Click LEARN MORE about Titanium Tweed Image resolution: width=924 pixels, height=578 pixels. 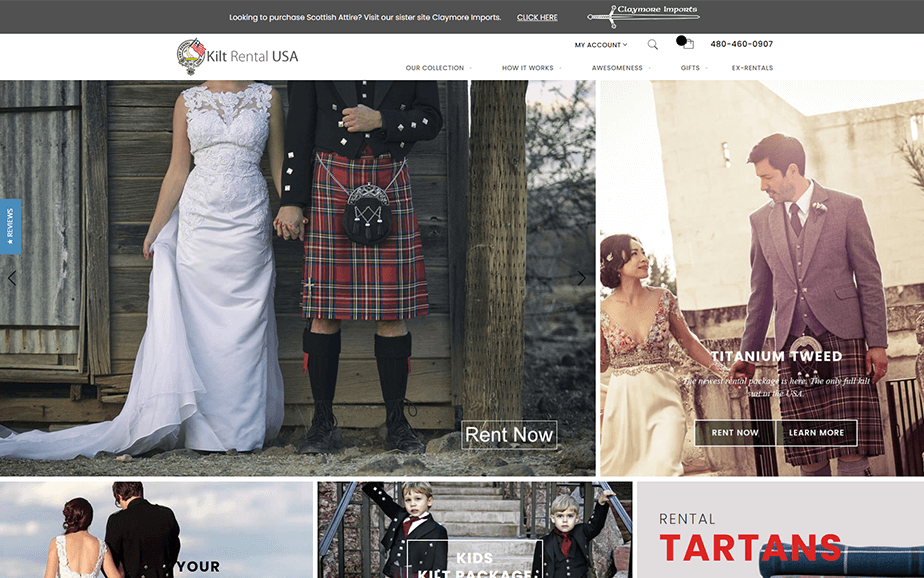(817, 433)
